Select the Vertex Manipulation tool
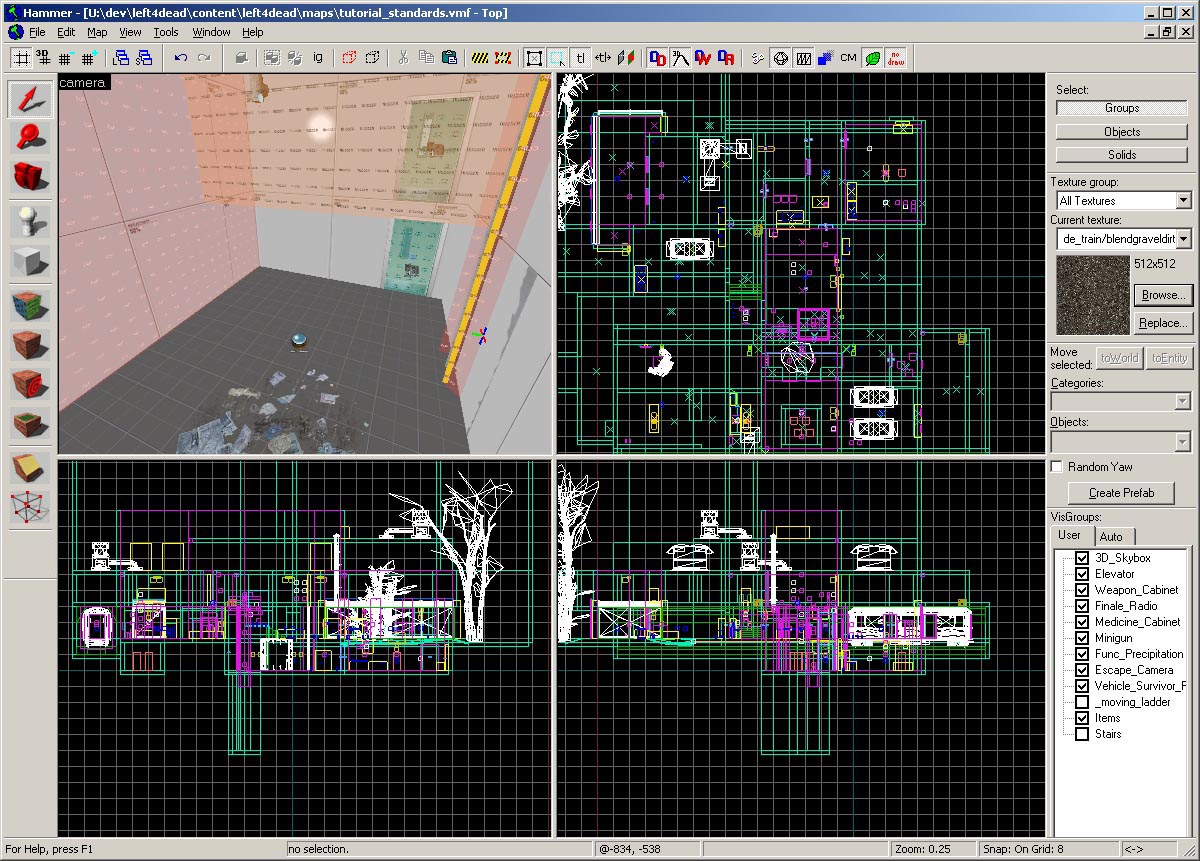 [30, 507]
